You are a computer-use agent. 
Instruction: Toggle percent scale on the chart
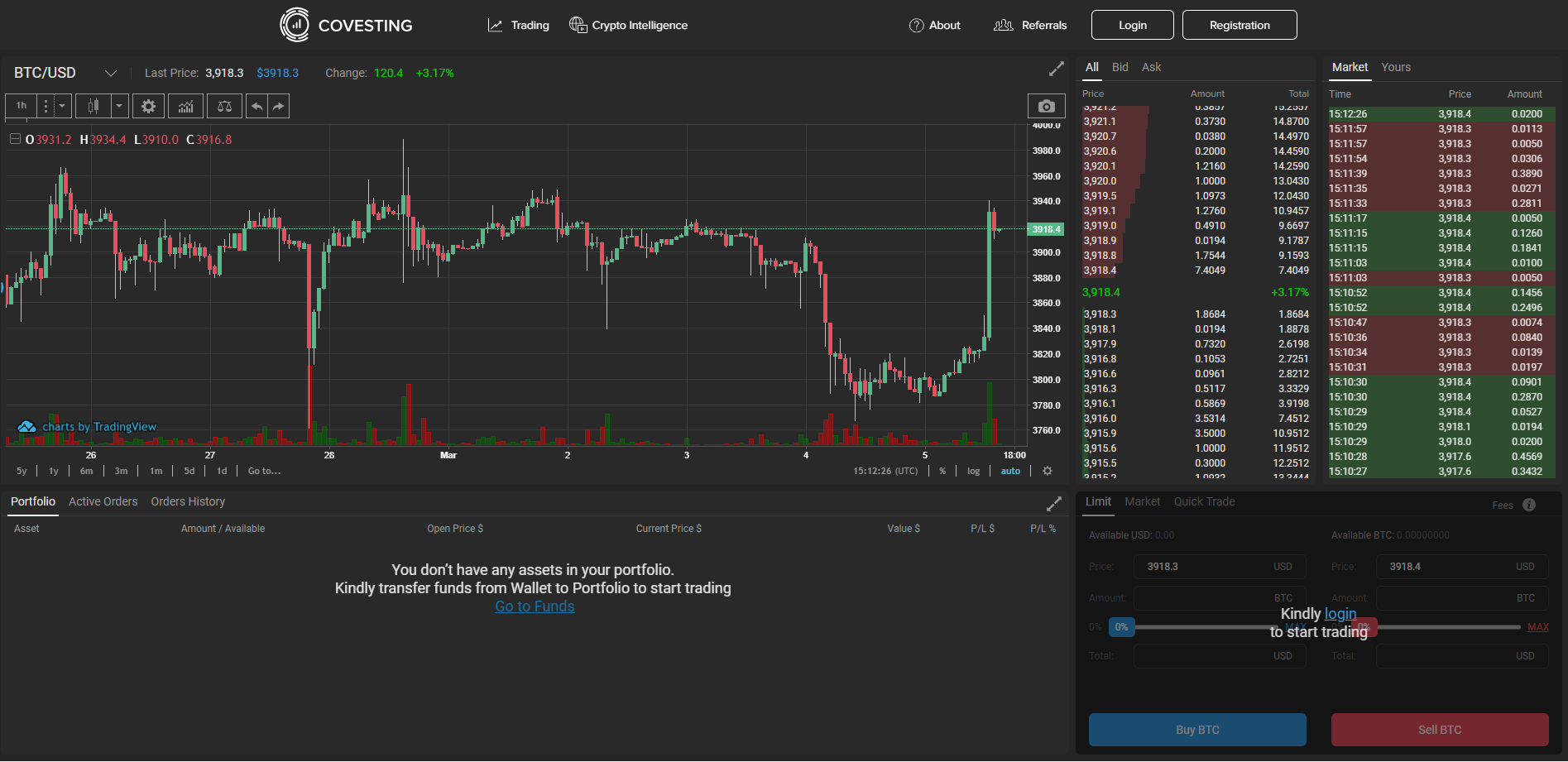click(x=942, y=471)
